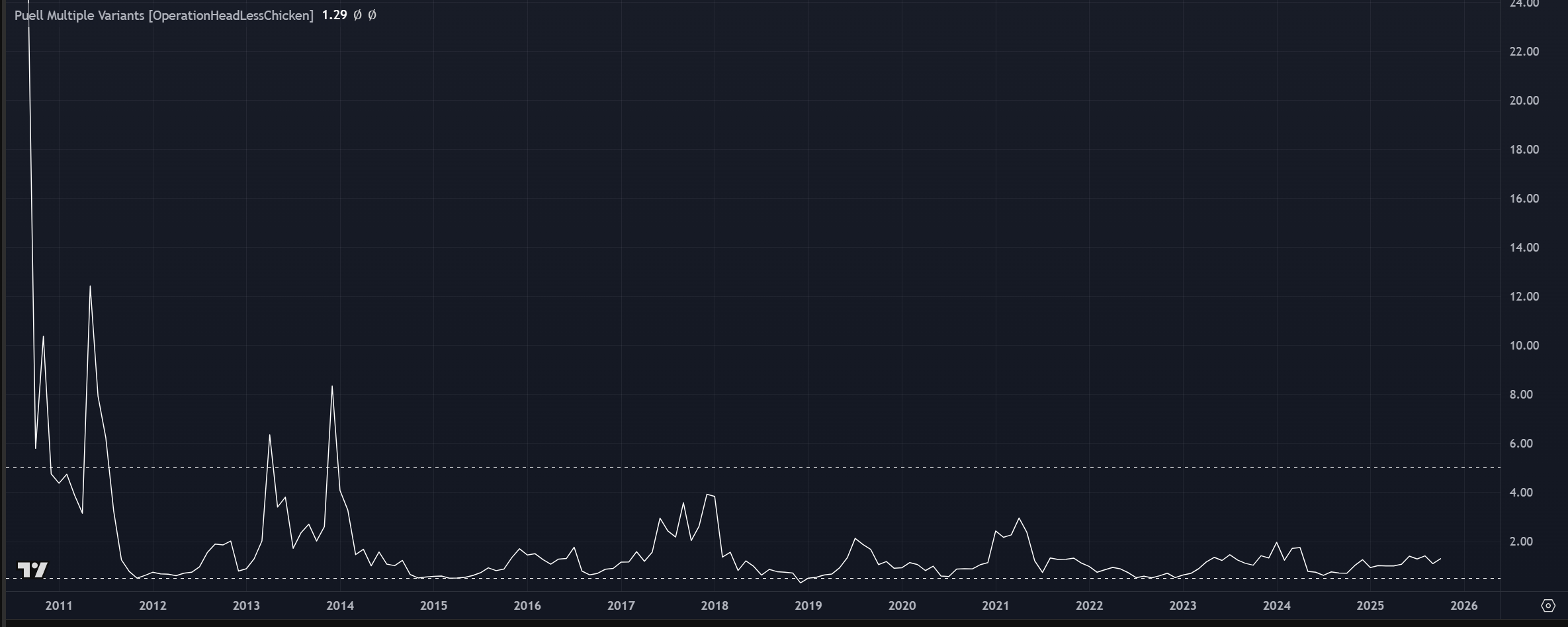Click the 22.00 price scale label
Screen dimensions: 1568x627
point(1524,52)
